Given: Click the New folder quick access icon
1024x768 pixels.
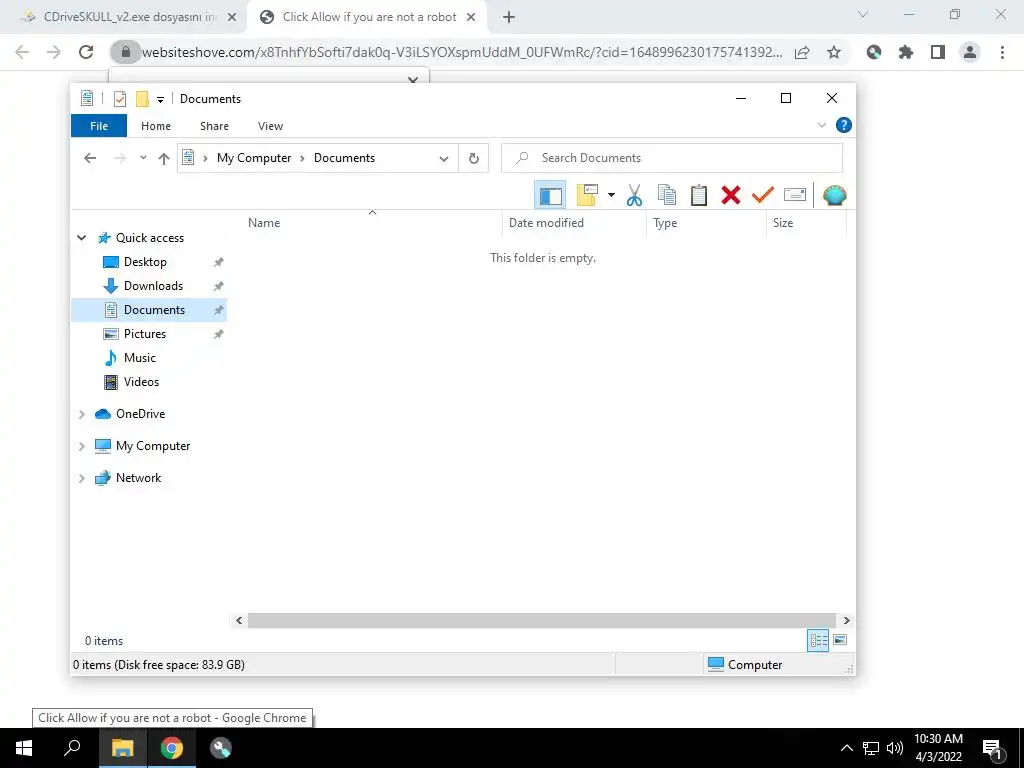Looking at the screenshot, I should pyautogui.click(x=142, y=99).
